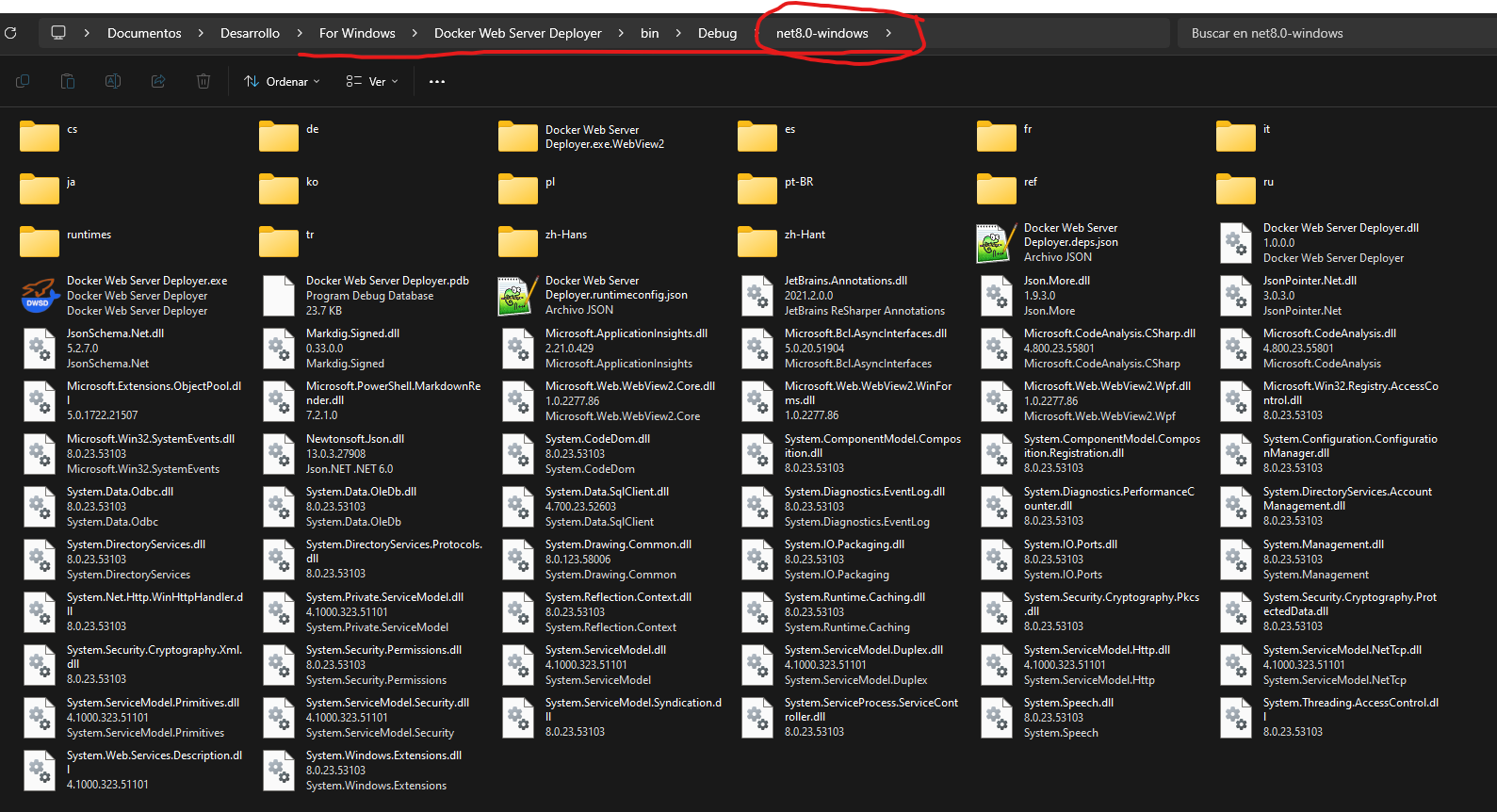Select the Markdig.Signed.dll file name
This screenshot has height=812, width=1497.
click(352, 333)
